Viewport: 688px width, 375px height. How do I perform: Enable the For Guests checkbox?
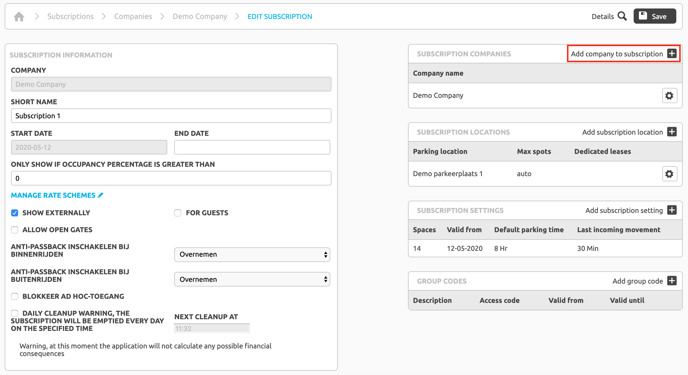(x=178, y=213)
